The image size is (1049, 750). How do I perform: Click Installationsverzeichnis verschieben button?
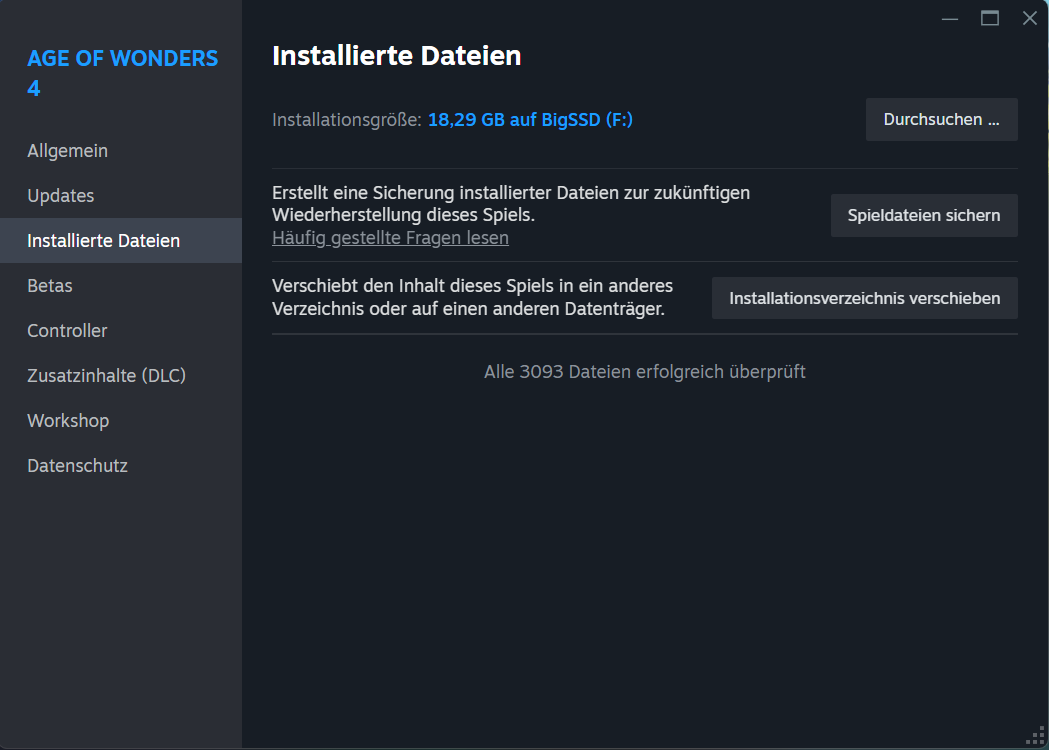tap(864, 298)
